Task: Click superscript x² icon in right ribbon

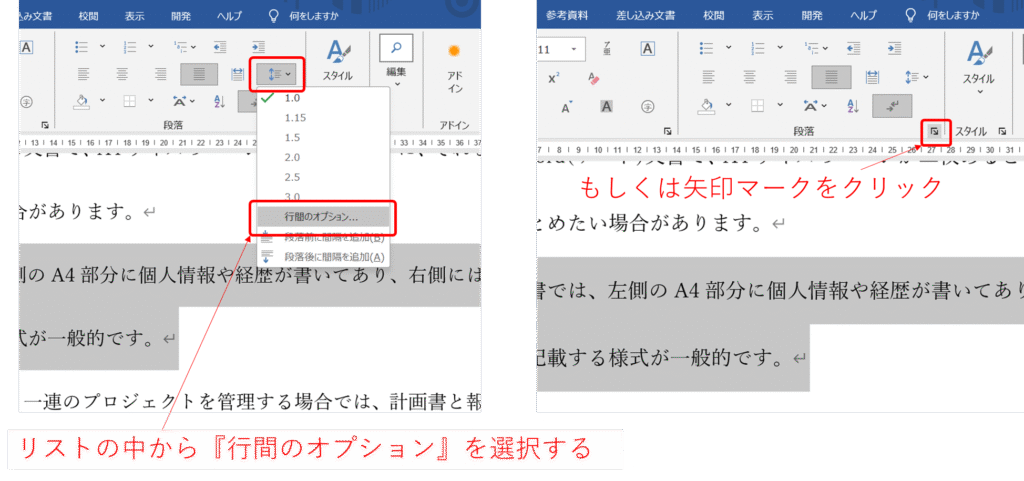Action: point(553,78)
